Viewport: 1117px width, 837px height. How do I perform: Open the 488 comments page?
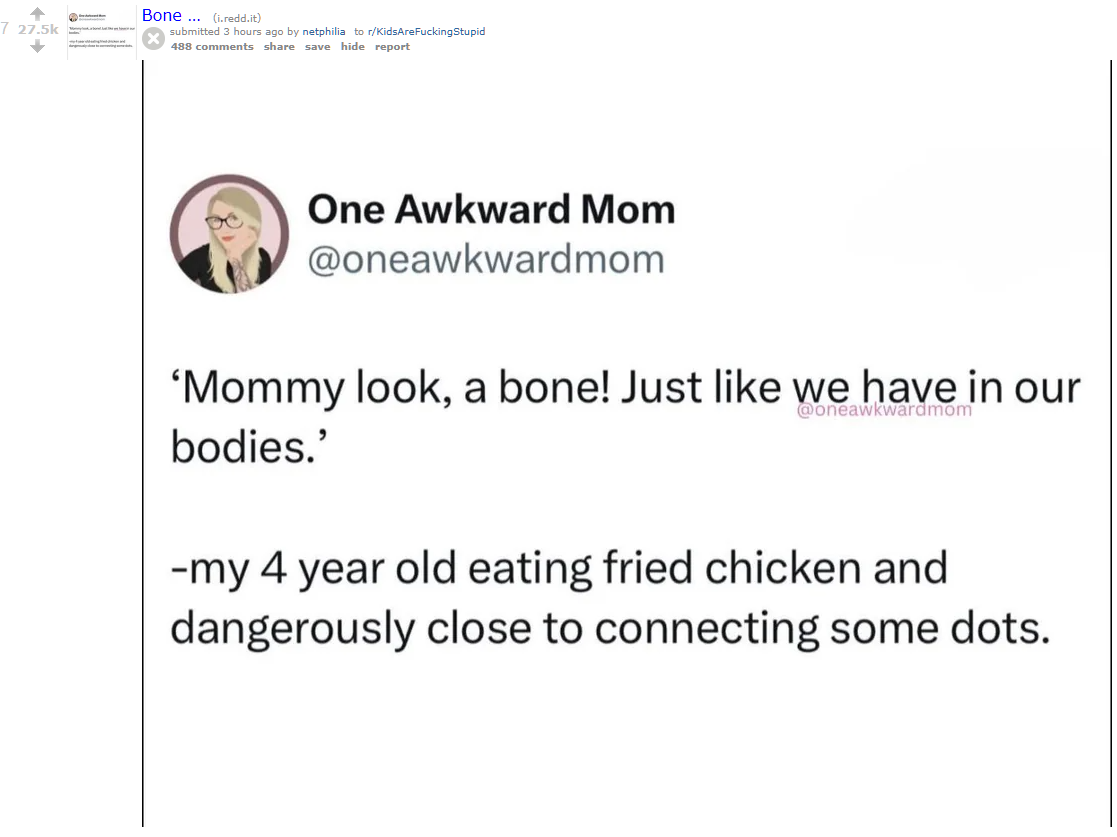click(212, 47)
